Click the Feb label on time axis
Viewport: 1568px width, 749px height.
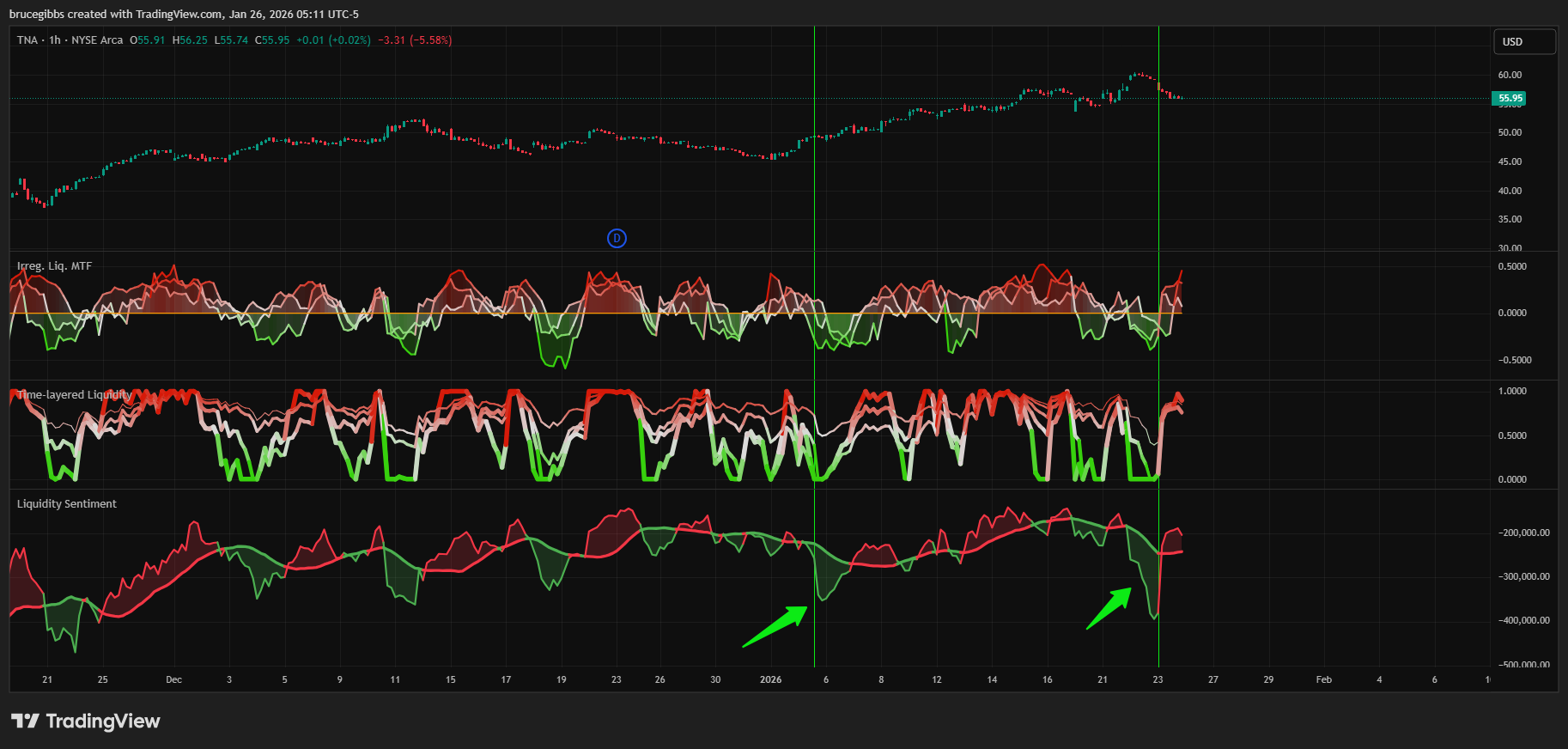click(x=1323, y=679)
